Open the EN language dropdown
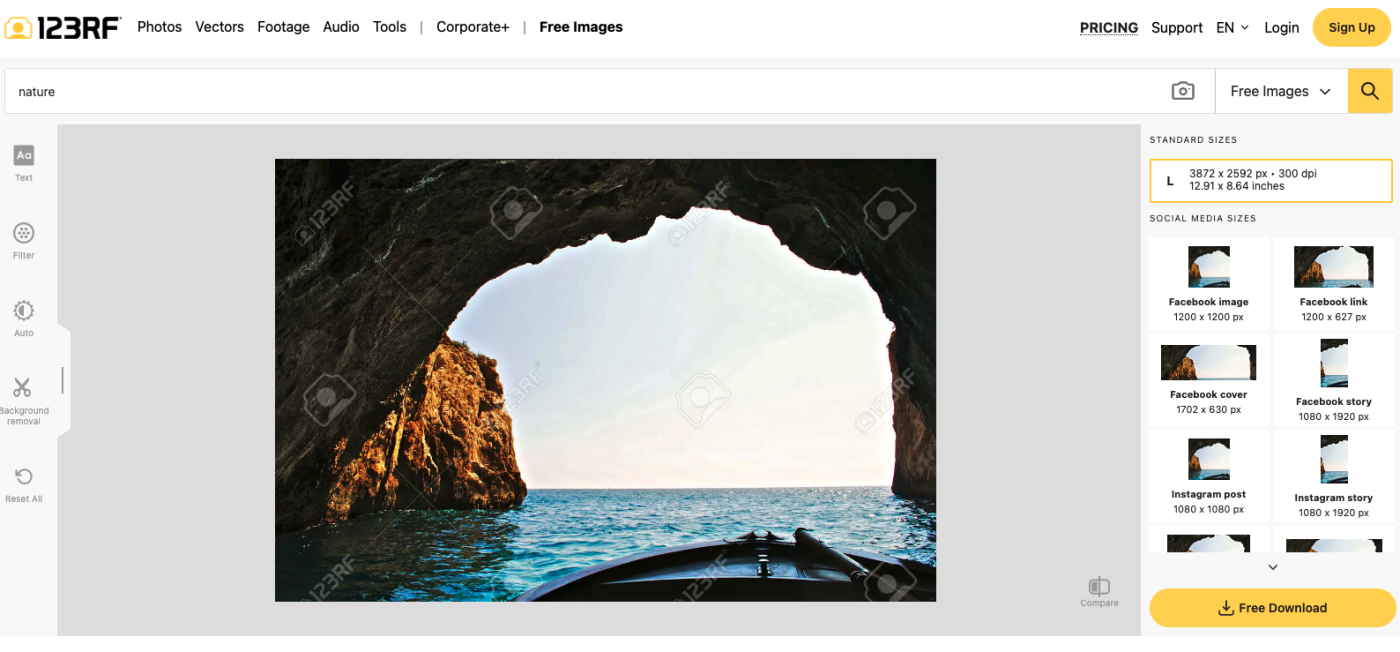Viewport: 1400px width, 652px height. 1232,28
